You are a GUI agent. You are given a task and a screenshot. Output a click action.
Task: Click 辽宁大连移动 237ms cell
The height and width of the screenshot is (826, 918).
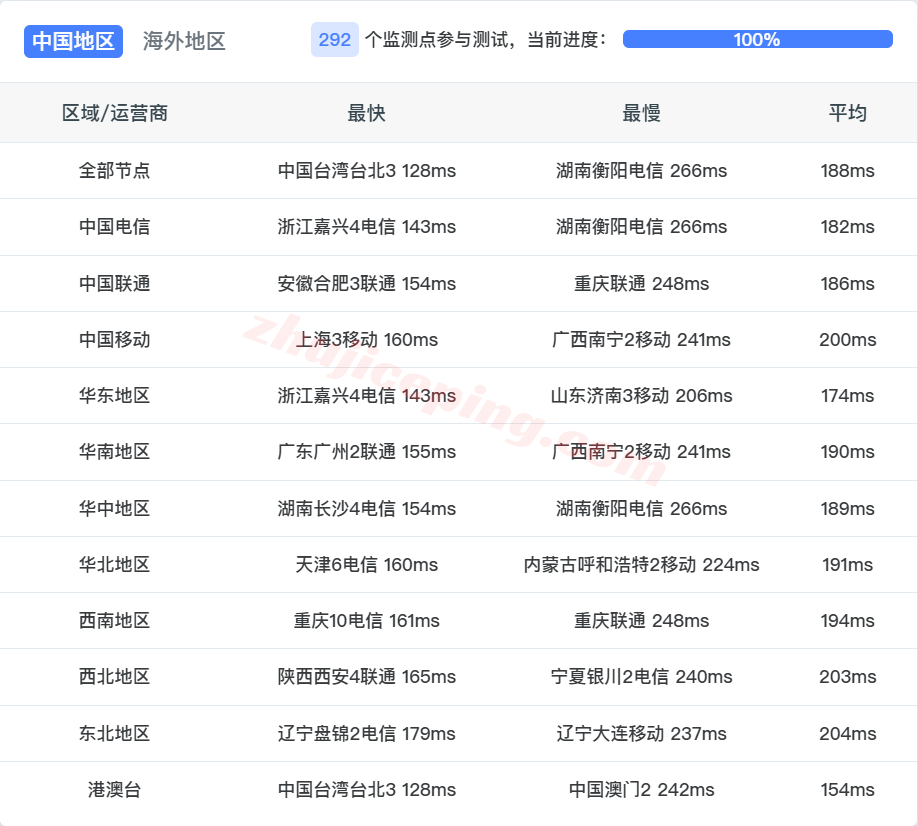(642, 734)
